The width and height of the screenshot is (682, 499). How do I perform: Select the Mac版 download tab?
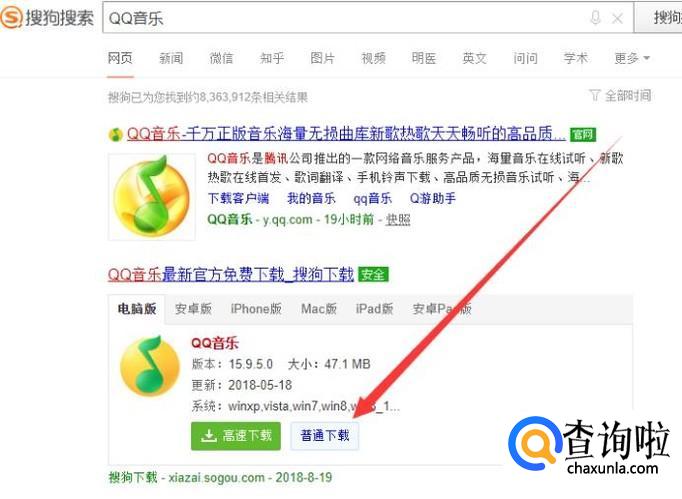[x=319, y=309]
